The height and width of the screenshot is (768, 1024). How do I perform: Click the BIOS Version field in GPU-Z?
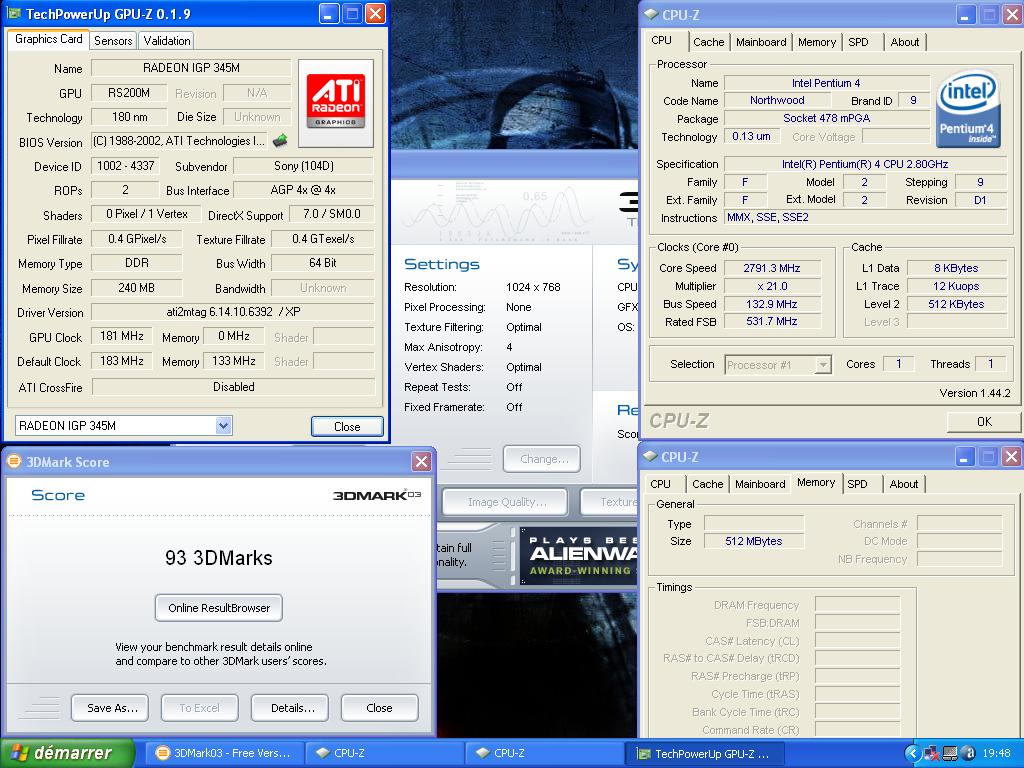pos(180,141)
